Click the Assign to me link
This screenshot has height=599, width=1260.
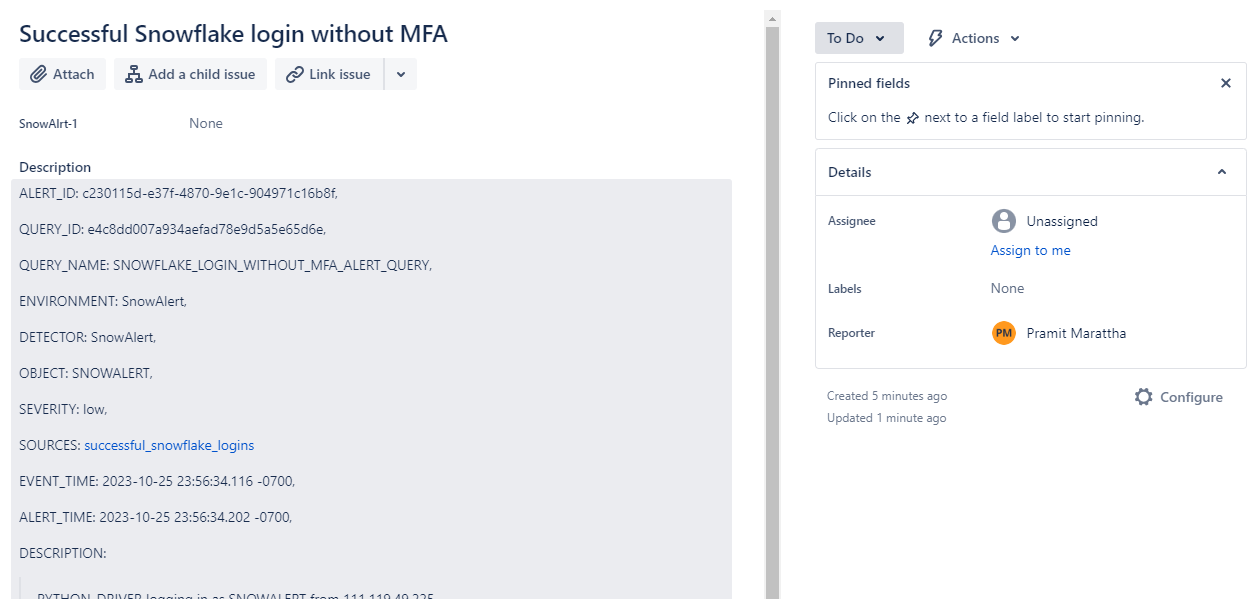pyautogui.click(x=1030, y=250)
